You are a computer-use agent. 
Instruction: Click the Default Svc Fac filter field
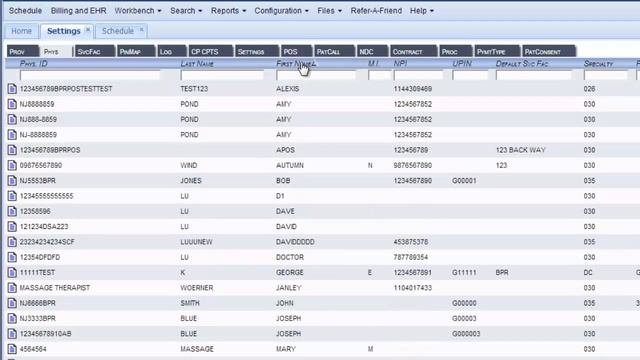pyautogui.click(x=534, y=75)
